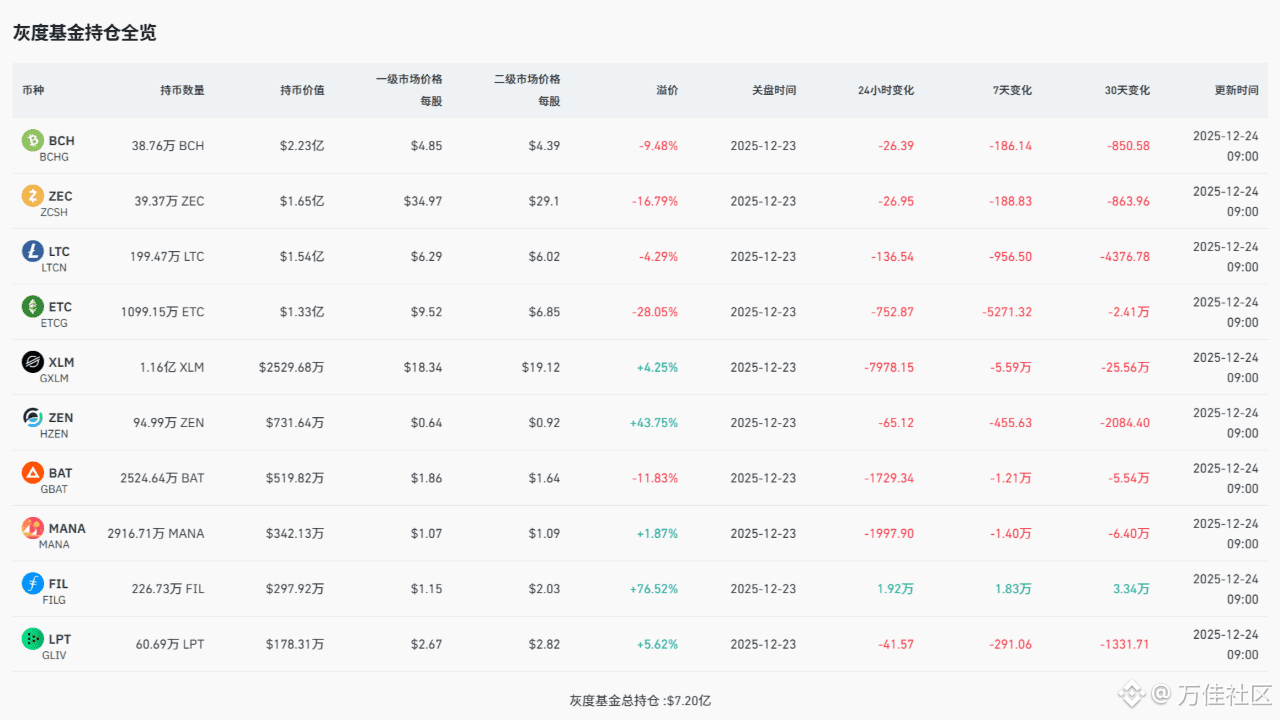Screen dimensions: 1280x720
Task: Sort by 溢价 column header
Action: (x=667, y=90)
